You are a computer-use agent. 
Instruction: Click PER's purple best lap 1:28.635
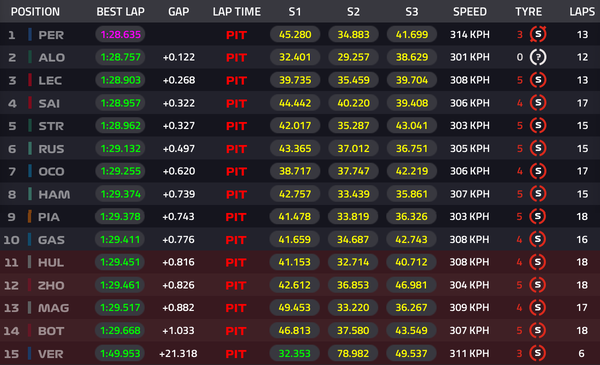[121, 34]
